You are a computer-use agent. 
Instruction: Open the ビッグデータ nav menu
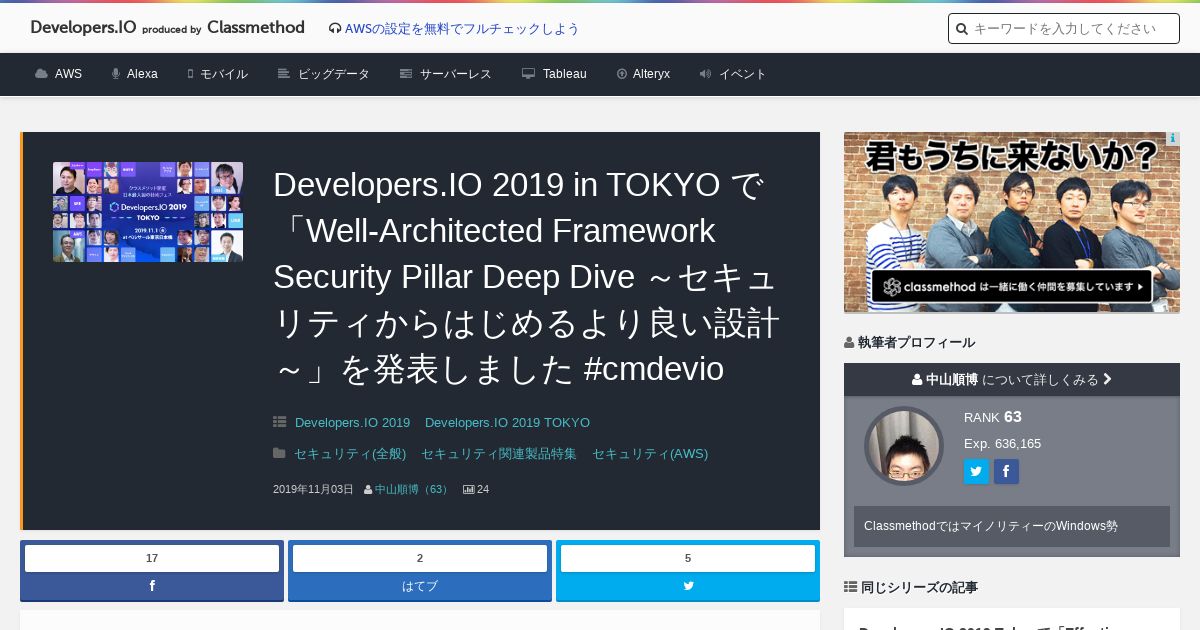tap(324, 74)
